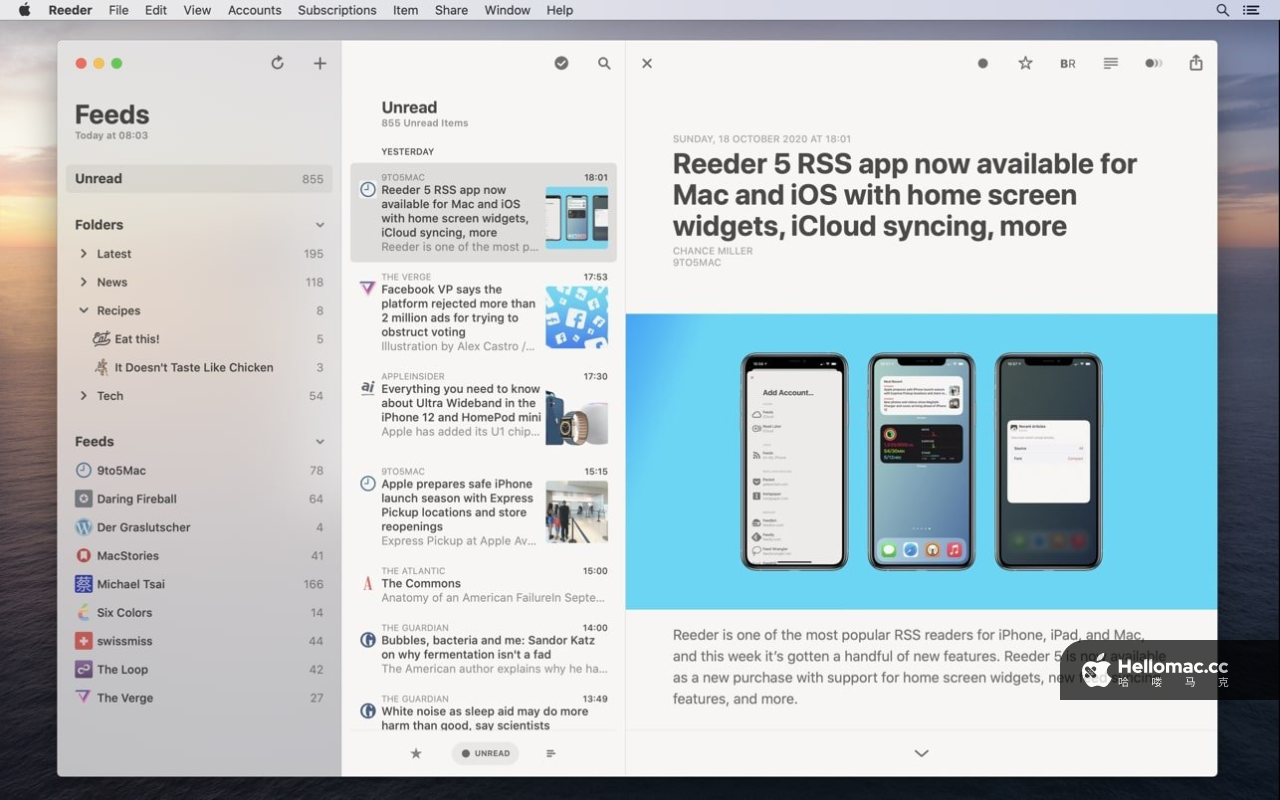Click the 9TO5MAC source under the headline
1280x800 pixels.
click(x=697, y=262)
